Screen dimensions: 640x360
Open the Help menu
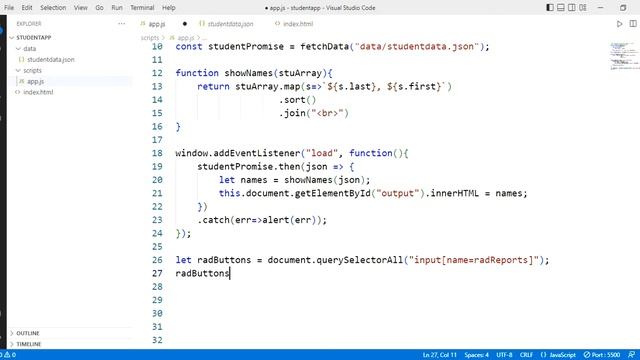(169, 7)
